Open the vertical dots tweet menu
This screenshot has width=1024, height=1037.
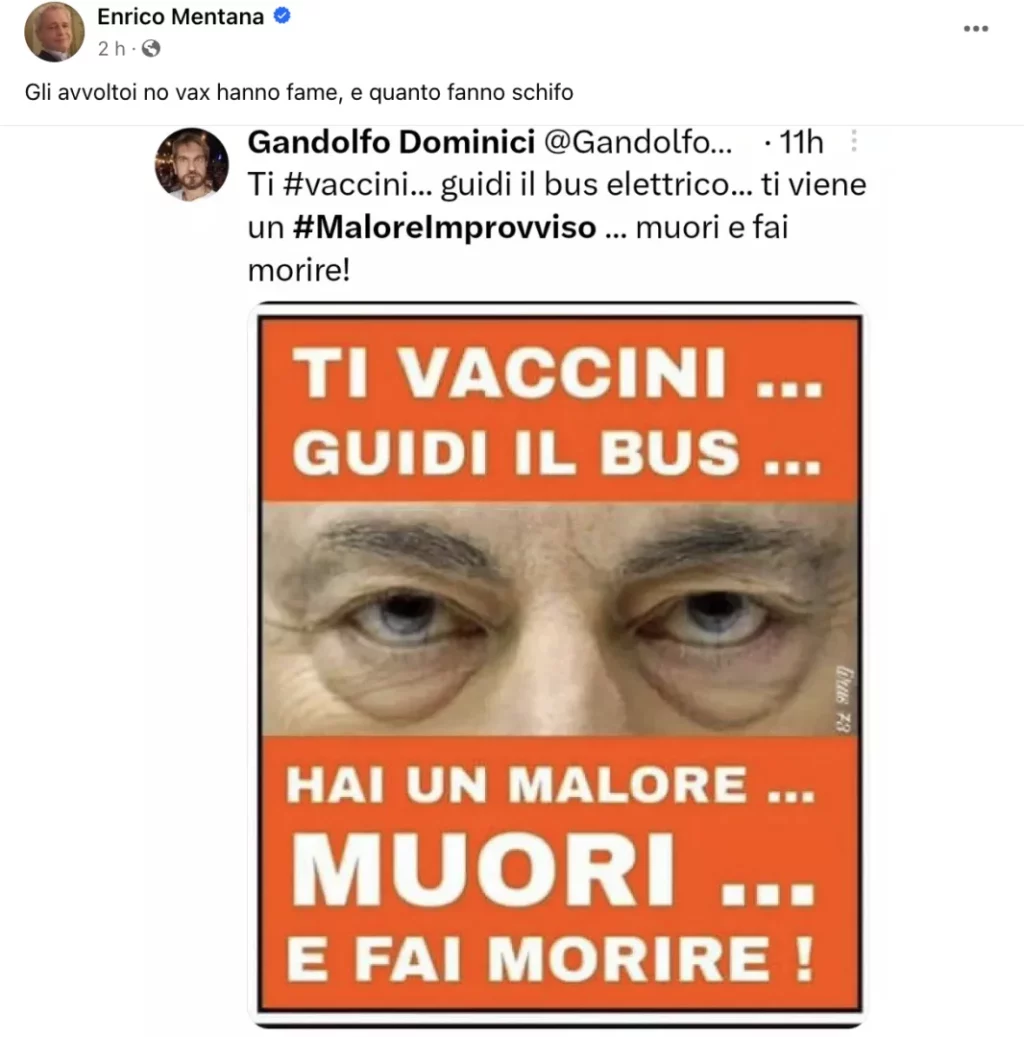(854, 141)
